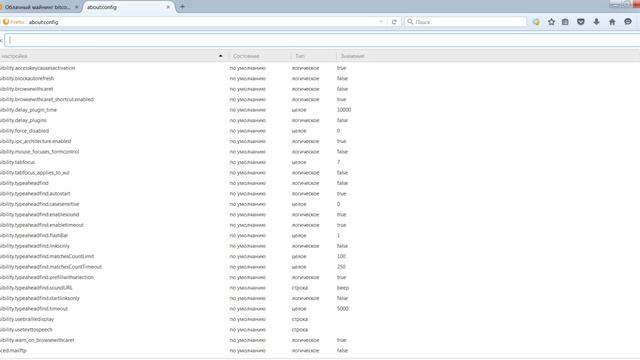Image resolution: width=640 pixels, height=360 pixels.
Task: Select the force_disabled preference name
Action: click(x=24, y=131)
